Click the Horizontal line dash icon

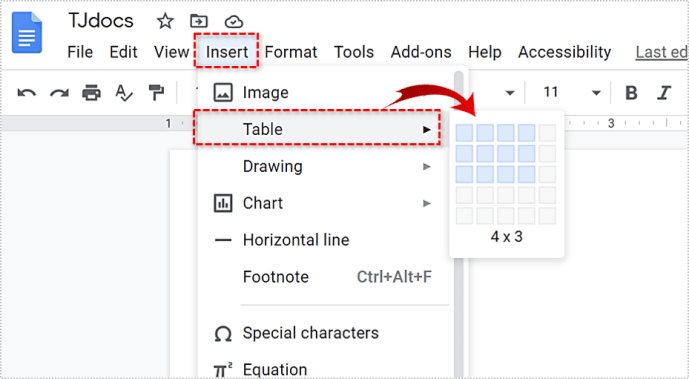coord(223,240)
